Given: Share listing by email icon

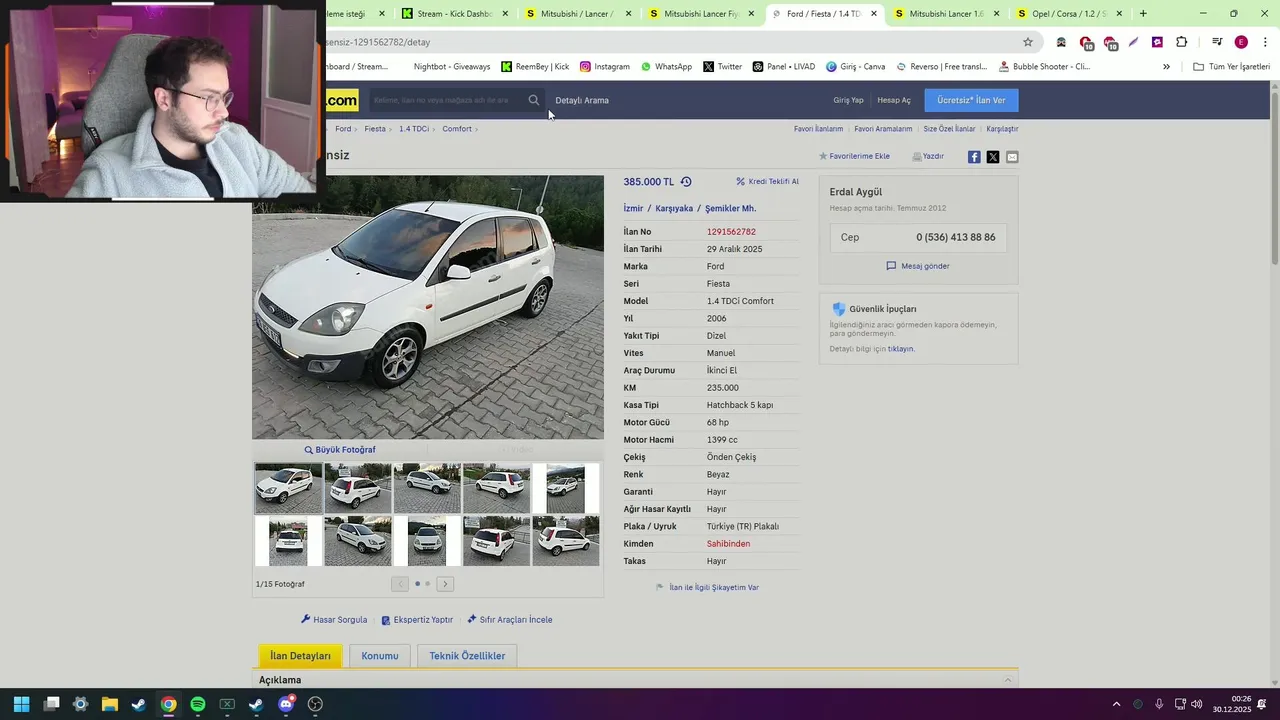Looking at the screenshot, I should (x=1012, y=157).
